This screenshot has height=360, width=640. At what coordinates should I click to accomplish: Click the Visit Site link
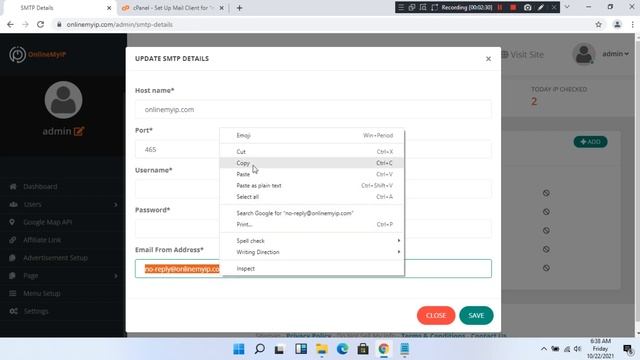(523, 54)
